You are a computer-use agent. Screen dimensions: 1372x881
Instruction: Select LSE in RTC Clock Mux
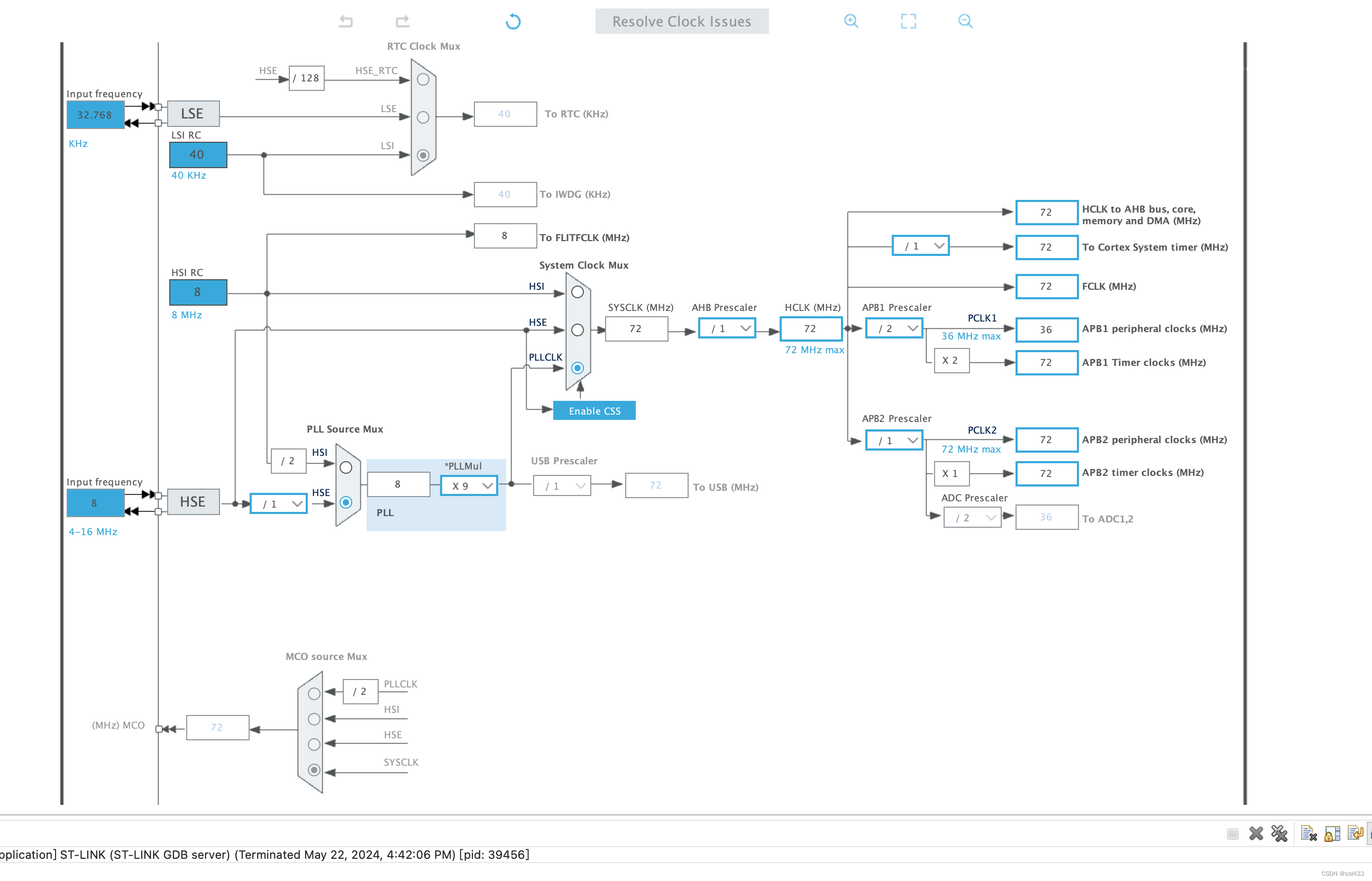tap(423, 117)
